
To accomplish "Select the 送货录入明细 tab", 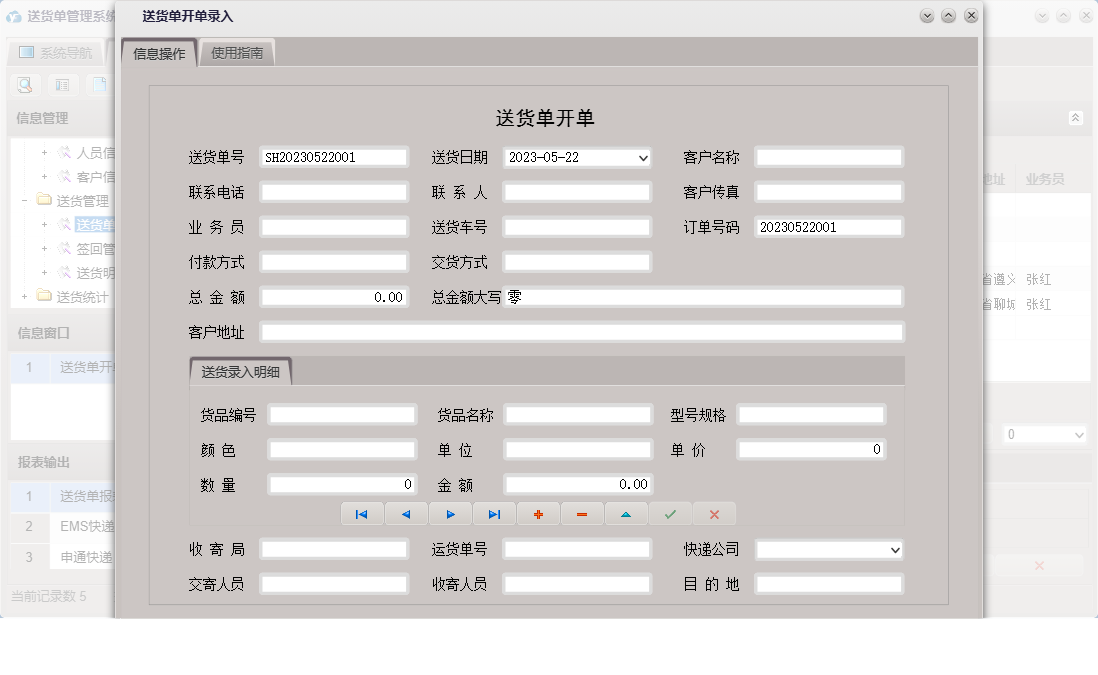I will [x=243, y=370].
